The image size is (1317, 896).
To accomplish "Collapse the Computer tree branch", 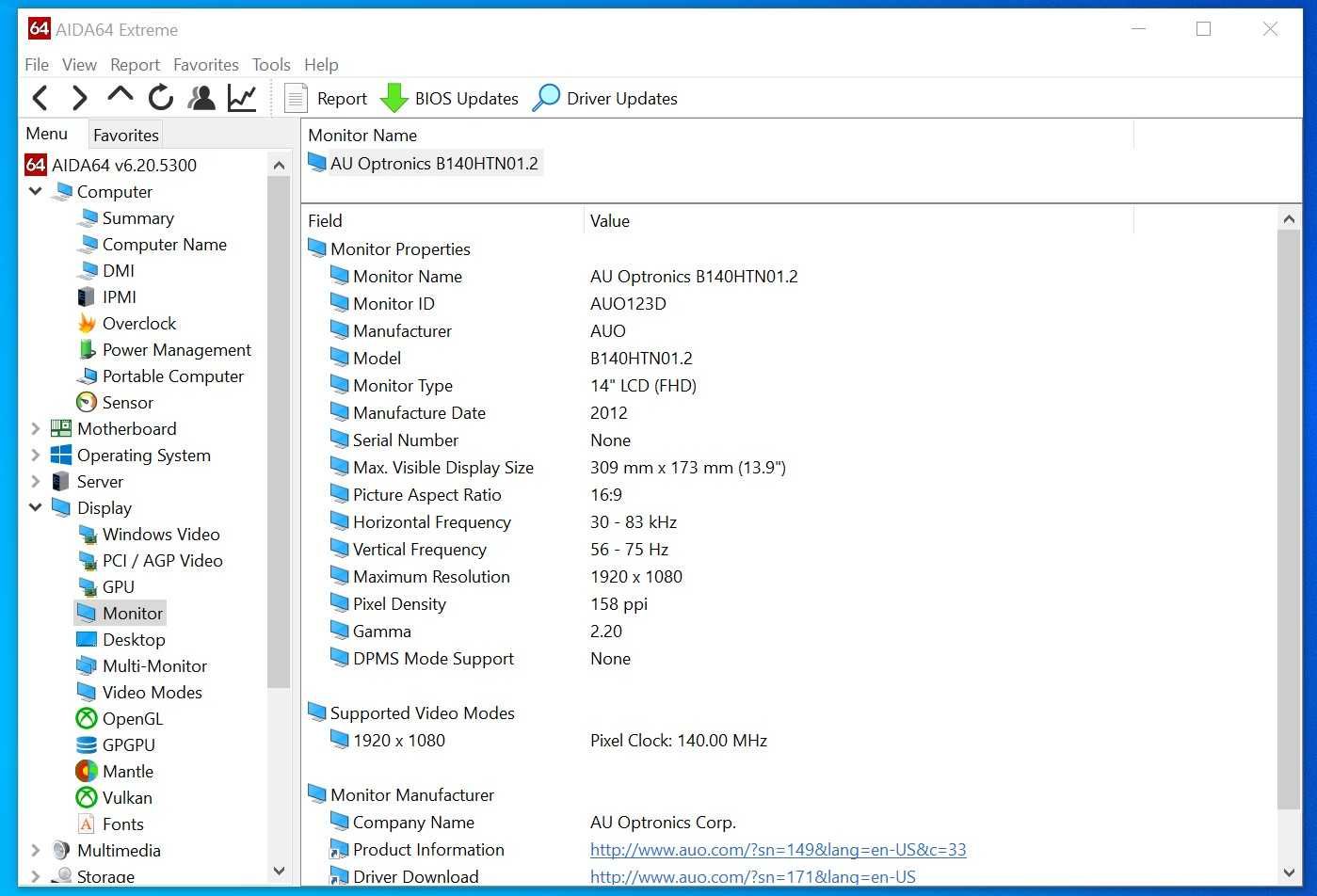I will pyautogui.click(x=36, y=191).
